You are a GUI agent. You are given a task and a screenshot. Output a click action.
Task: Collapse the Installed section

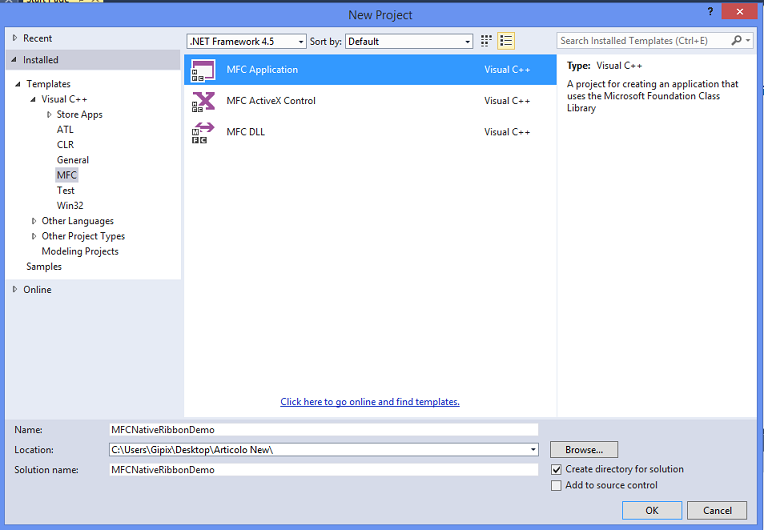pos(14,59)
